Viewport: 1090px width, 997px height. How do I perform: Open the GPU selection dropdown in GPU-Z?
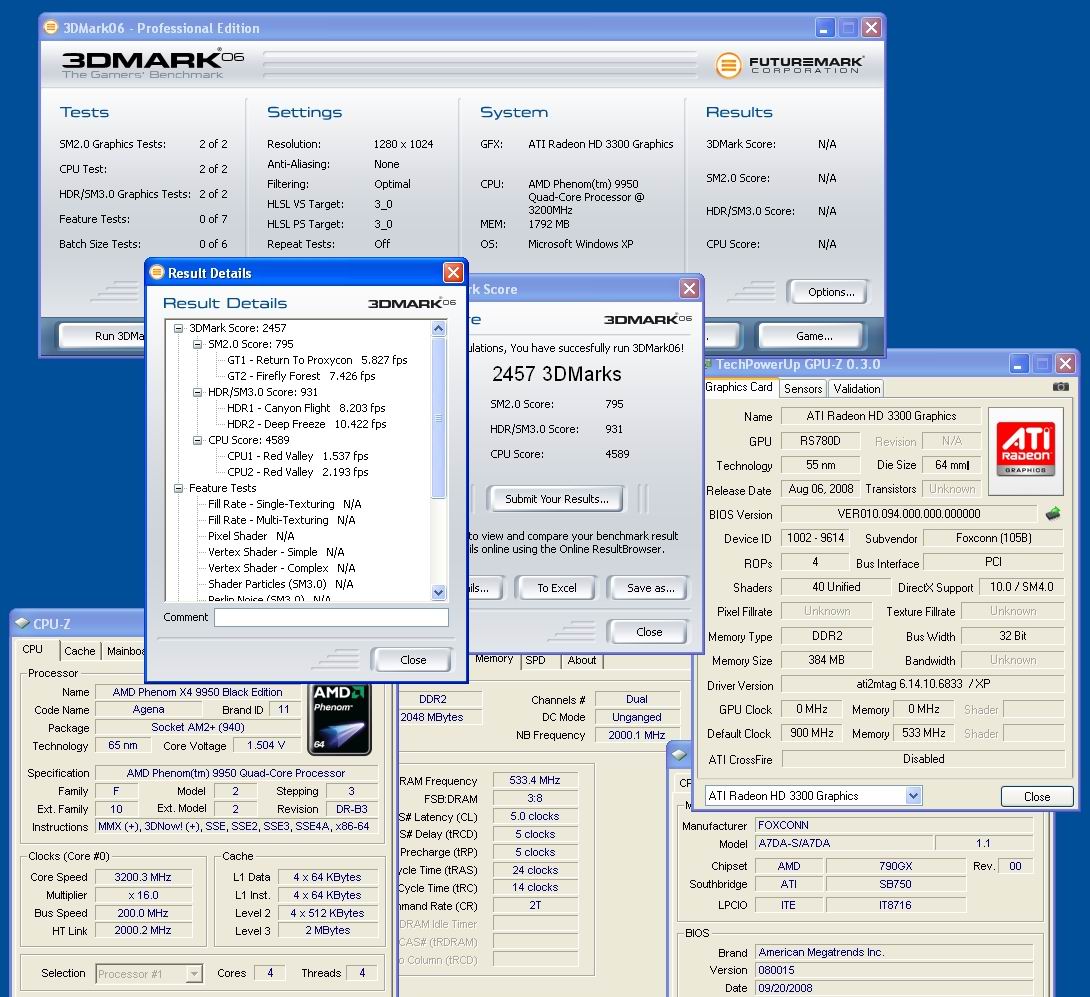[x=913, y=796]
